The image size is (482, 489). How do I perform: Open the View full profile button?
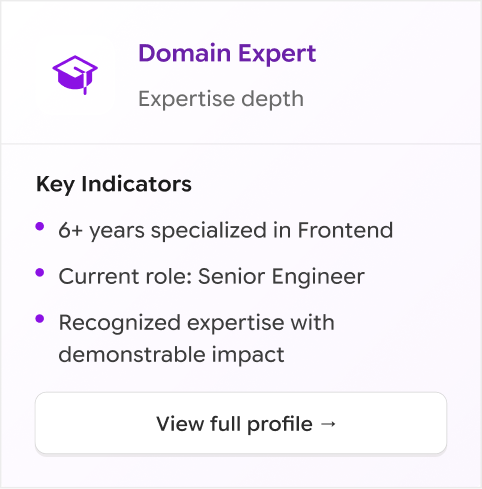(241, 423)
